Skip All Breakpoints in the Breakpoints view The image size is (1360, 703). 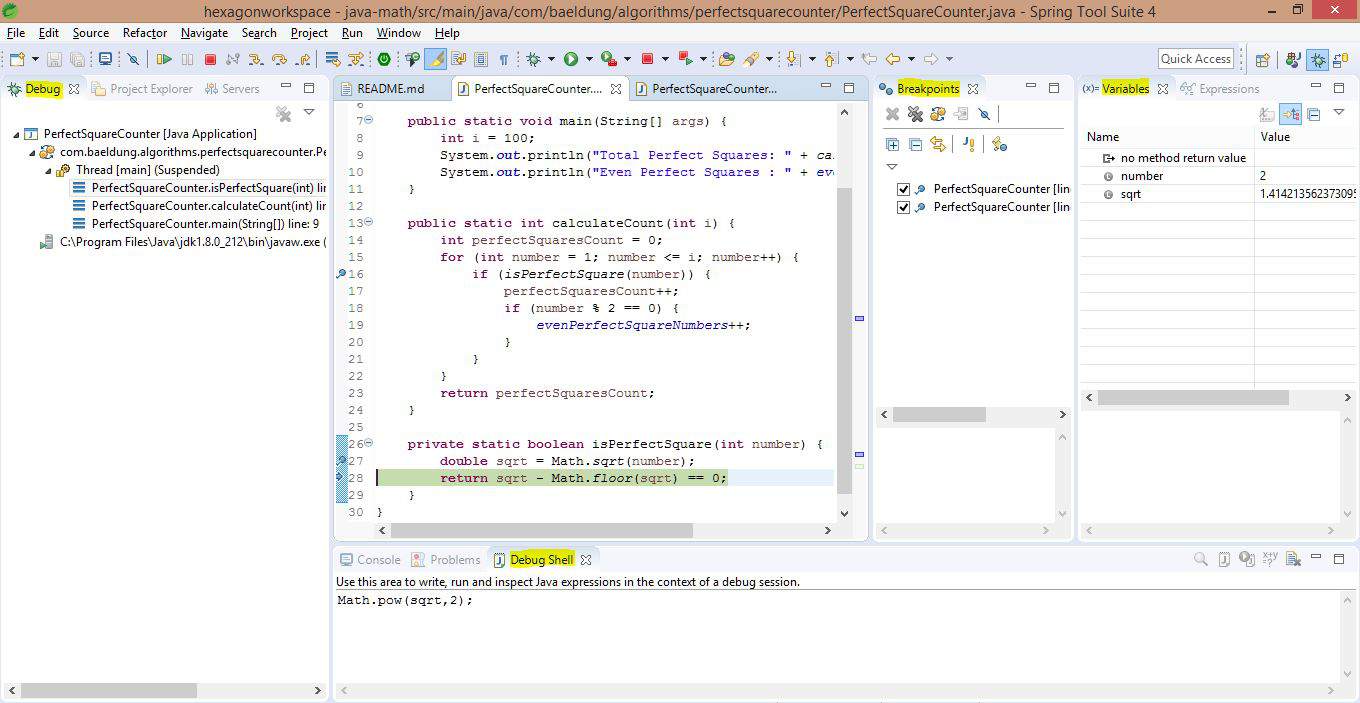(x=984, y=114)
